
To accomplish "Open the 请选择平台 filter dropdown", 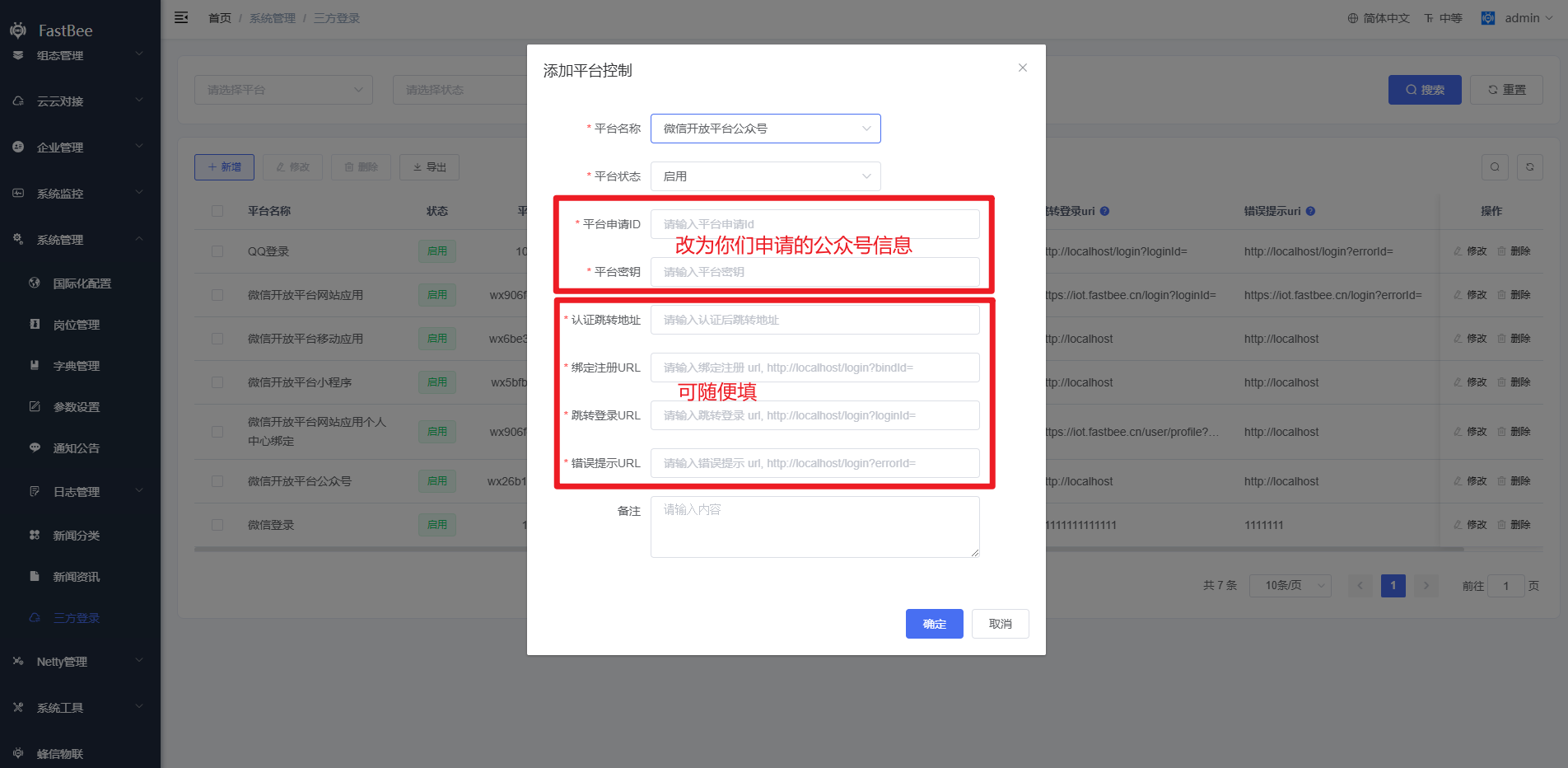I will [283, 90].
